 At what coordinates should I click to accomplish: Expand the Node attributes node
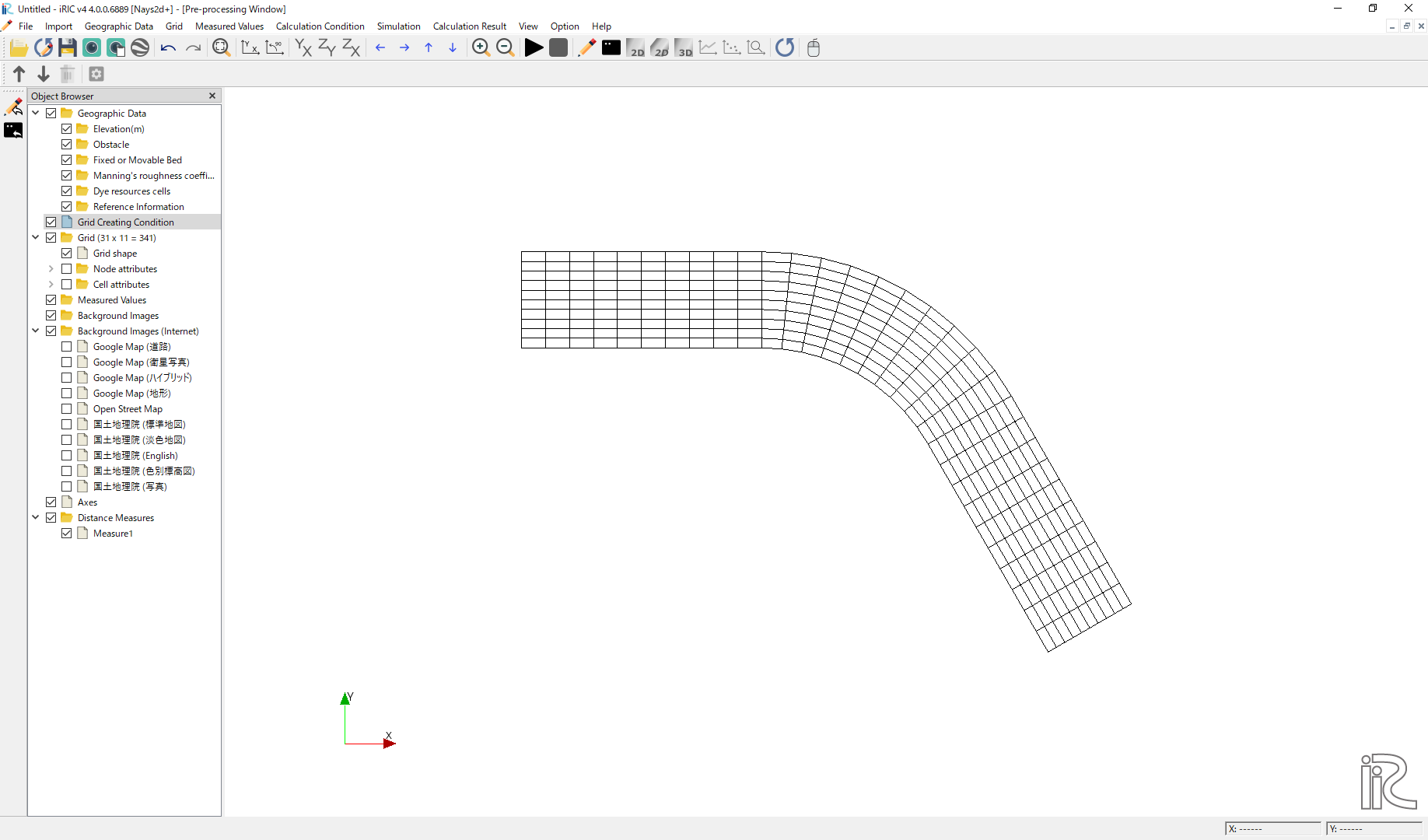51,269
